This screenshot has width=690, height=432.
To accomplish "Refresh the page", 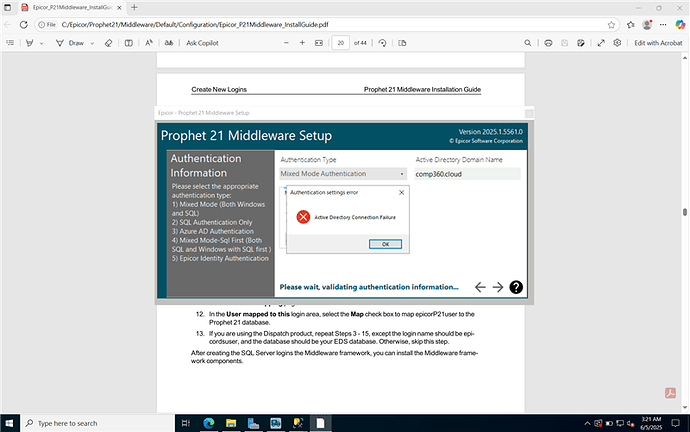I will coord(24,25).
